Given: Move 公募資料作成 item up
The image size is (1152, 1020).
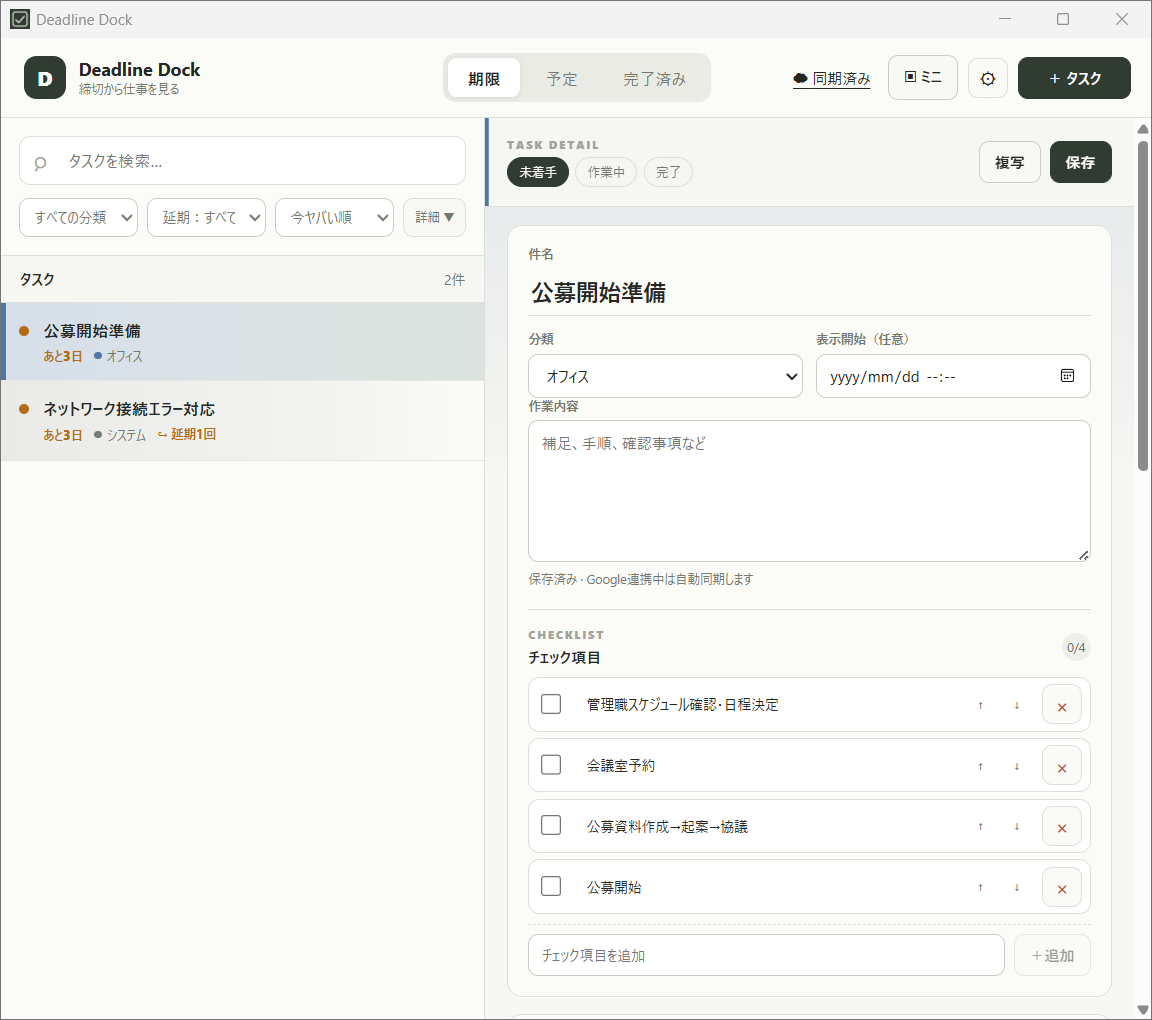Looking at the screenshot, I should 980,827.
